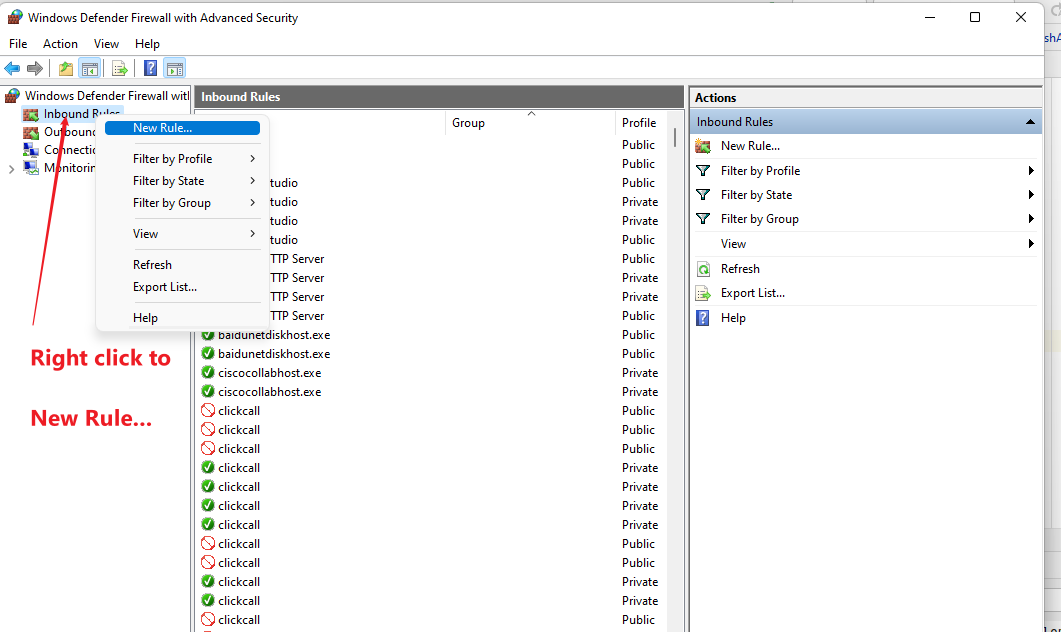Click the blue Help toolbar icon

pyautogui.click(x=150, y=68)
